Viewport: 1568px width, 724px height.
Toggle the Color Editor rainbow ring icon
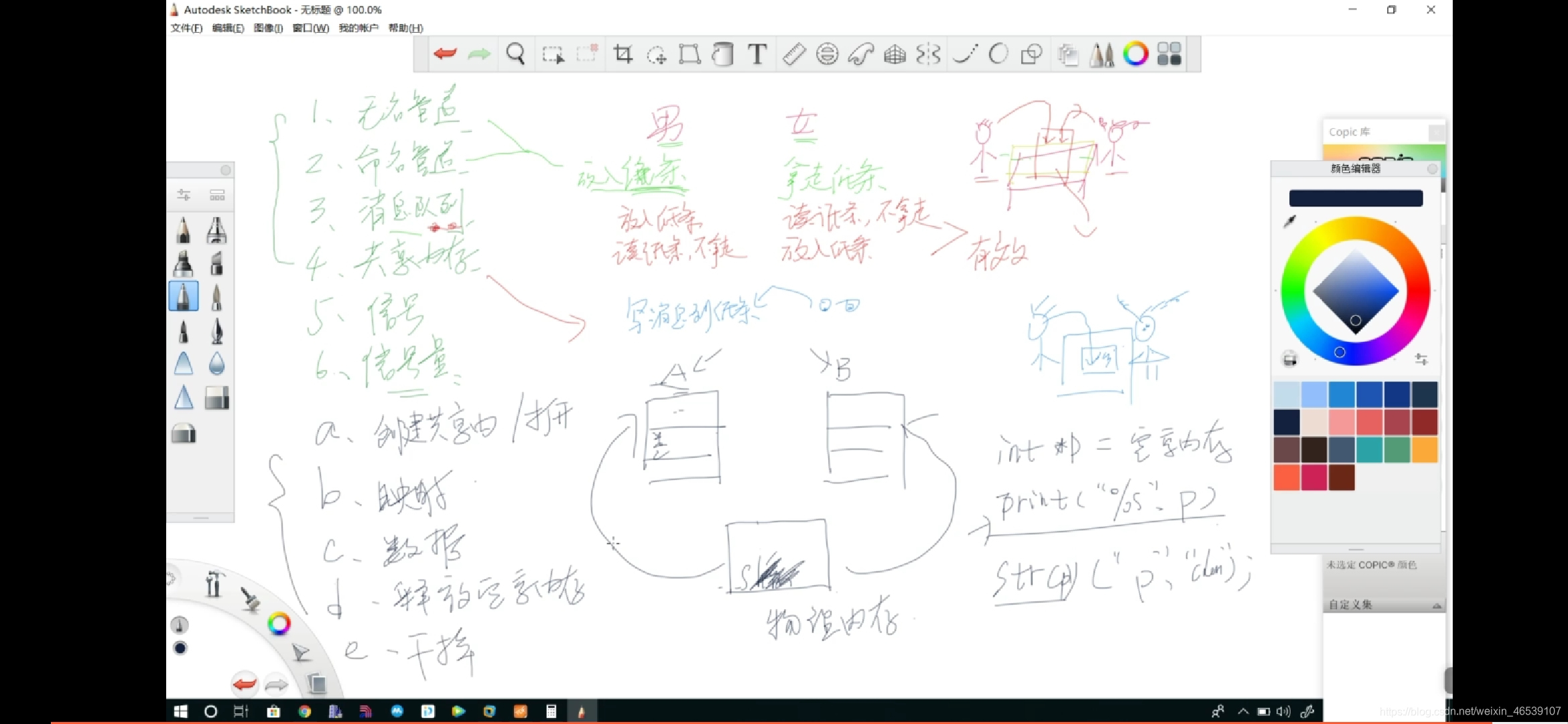(x=1136, y=54)
